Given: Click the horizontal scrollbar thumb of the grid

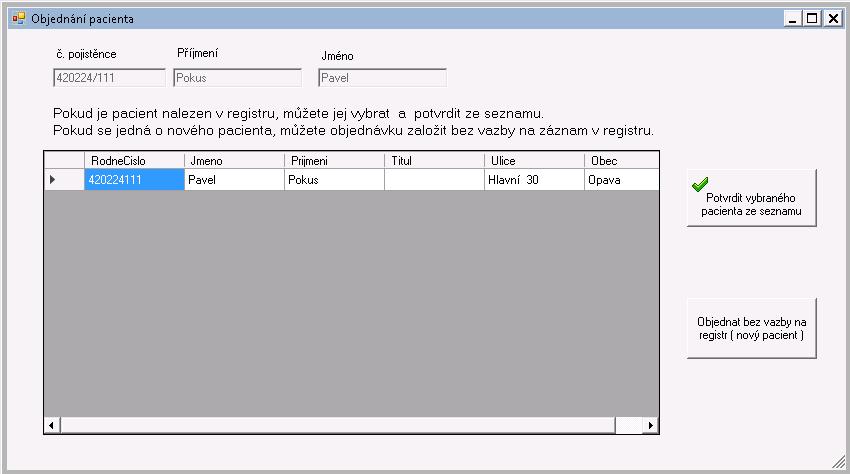Looking at the screenshot, I should 338,425.
